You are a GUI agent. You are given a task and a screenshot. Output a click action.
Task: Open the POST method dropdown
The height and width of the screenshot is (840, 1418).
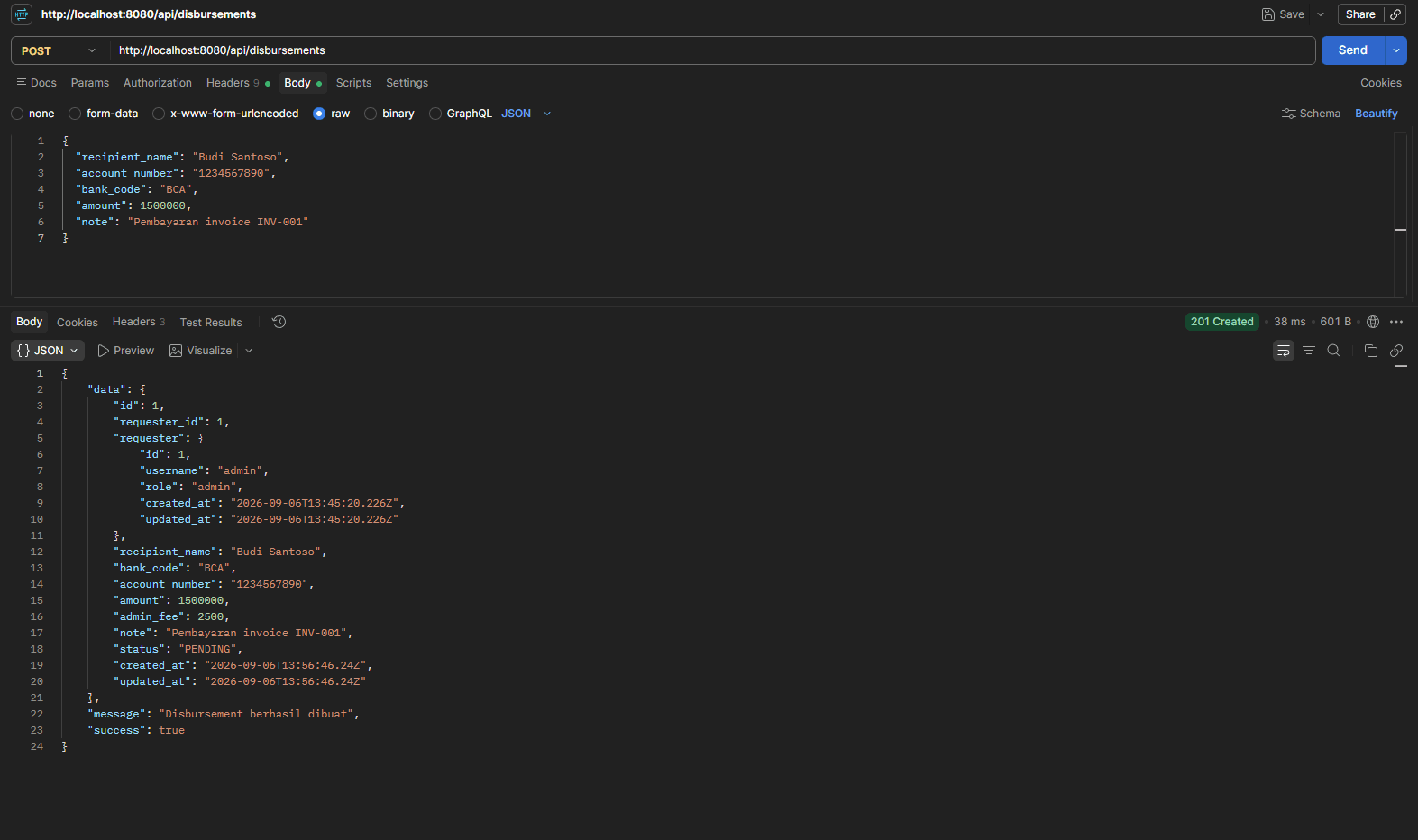59,50
